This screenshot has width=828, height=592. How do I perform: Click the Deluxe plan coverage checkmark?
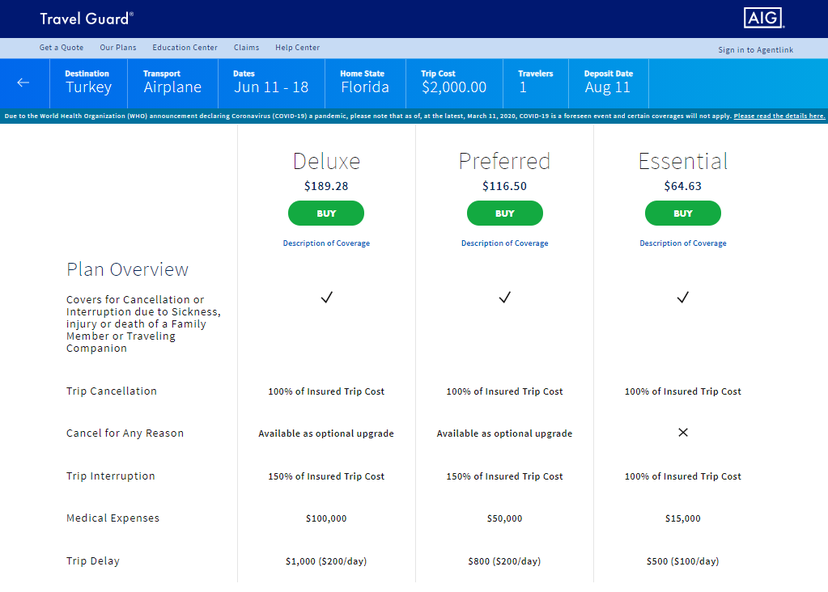coord(326,297)
